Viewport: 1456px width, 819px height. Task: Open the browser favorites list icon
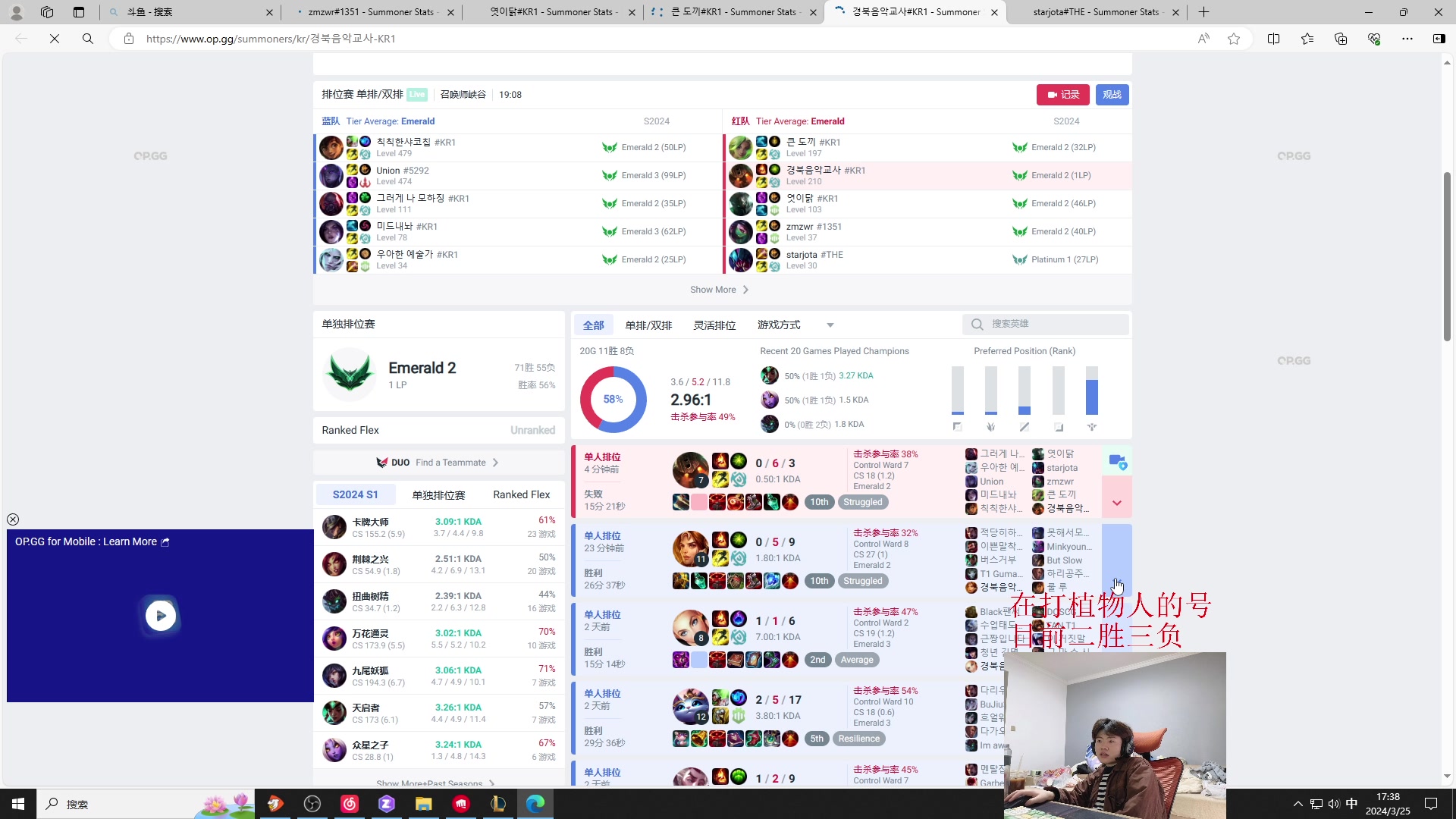pyautogui.click(x=1307, y=39)
